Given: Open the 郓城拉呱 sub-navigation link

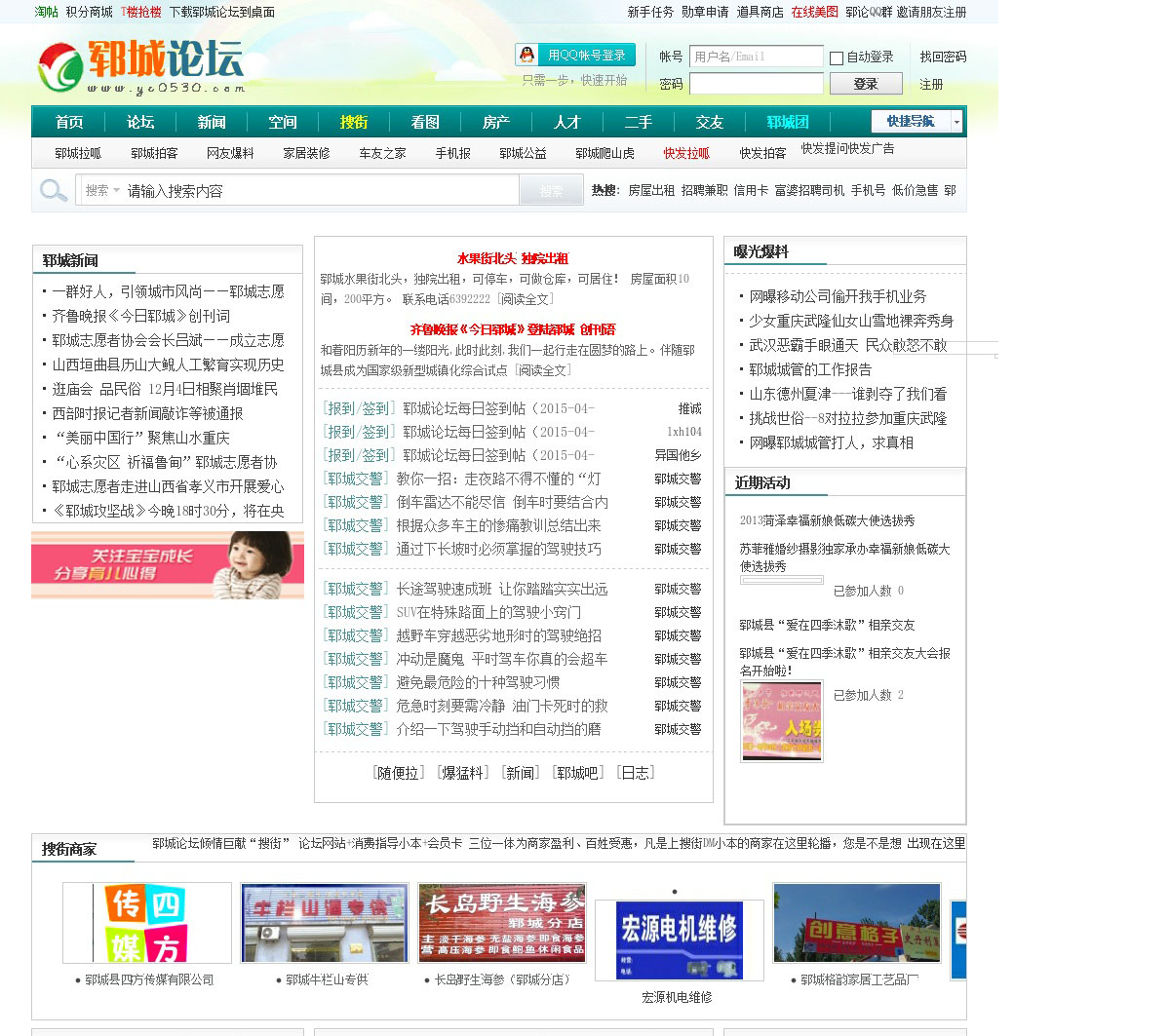Looking at the screenshot, I should (x=78, y=153).
